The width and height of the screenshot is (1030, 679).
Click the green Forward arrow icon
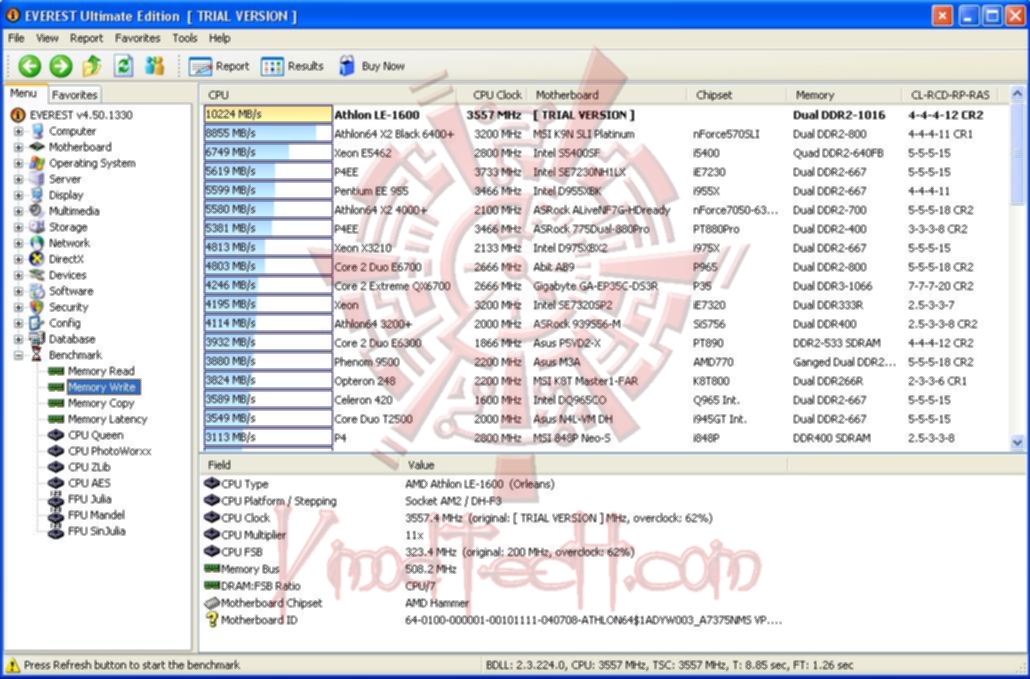[60, 66]
